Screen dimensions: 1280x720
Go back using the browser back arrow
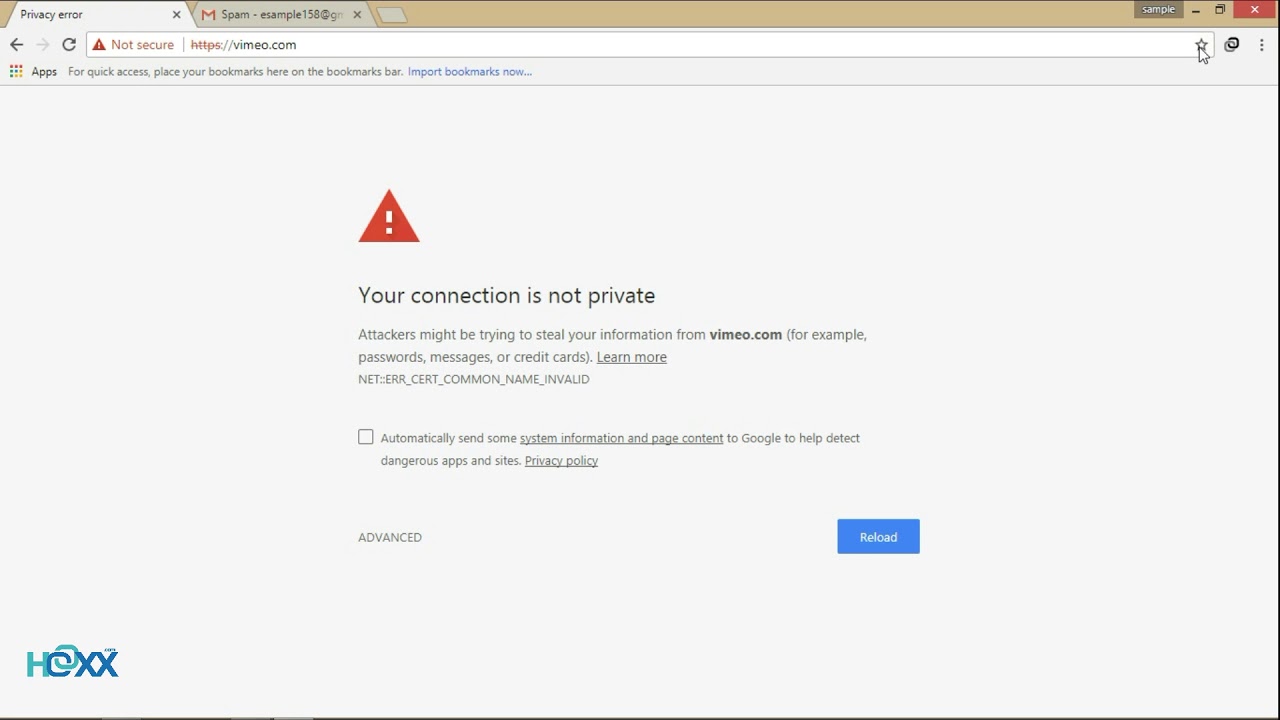pyautogui.click(x=16, y=44)
